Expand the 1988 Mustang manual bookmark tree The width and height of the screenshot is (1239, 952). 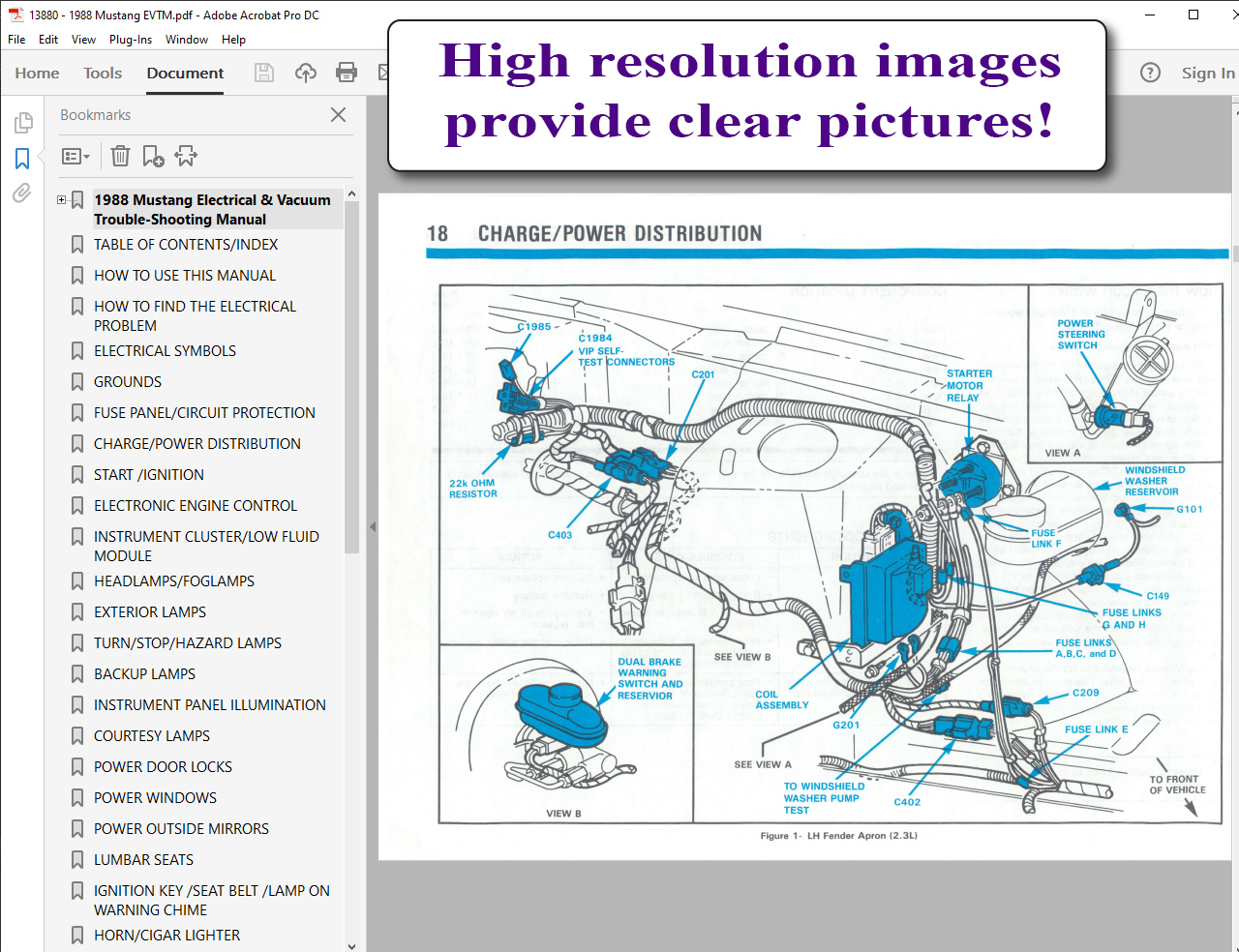point(61,200)
